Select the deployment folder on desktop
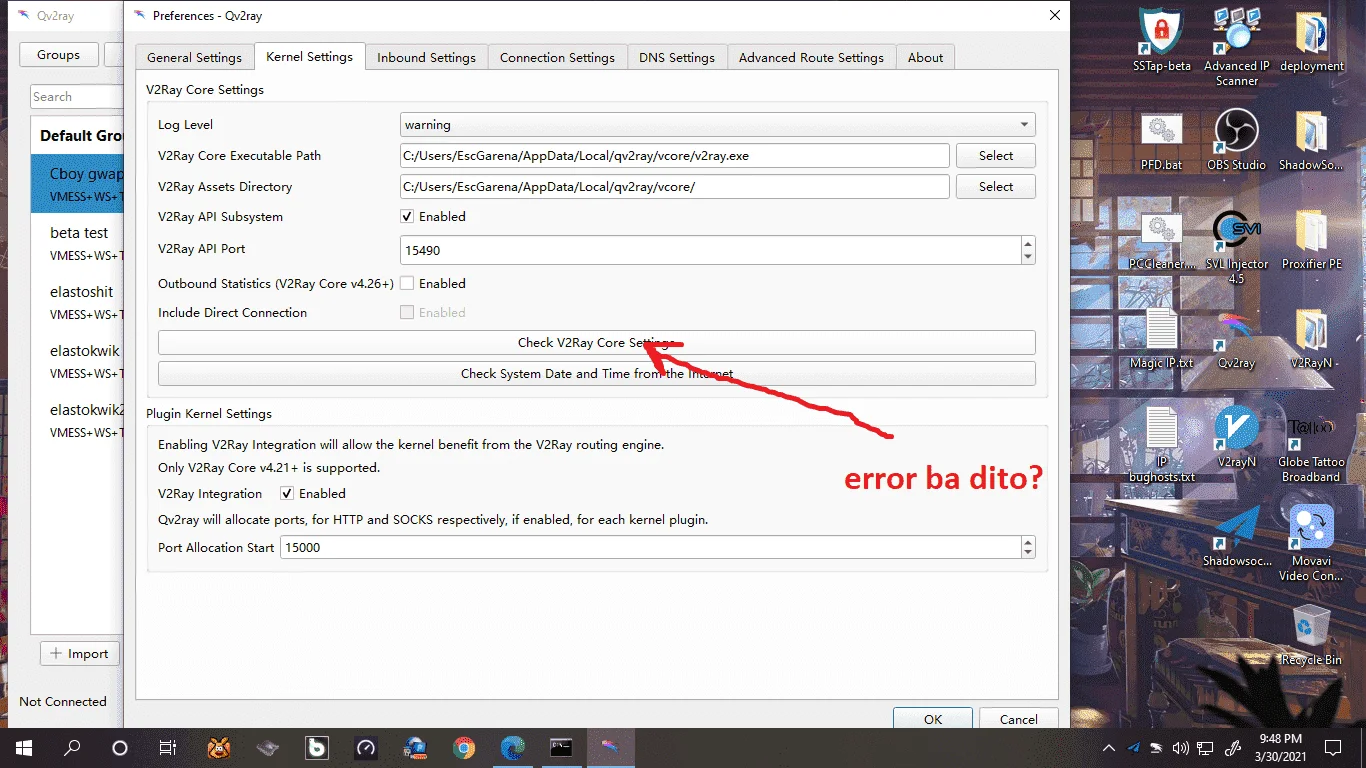Viewport: 1366px width, 768px height. click(1311, 40)
